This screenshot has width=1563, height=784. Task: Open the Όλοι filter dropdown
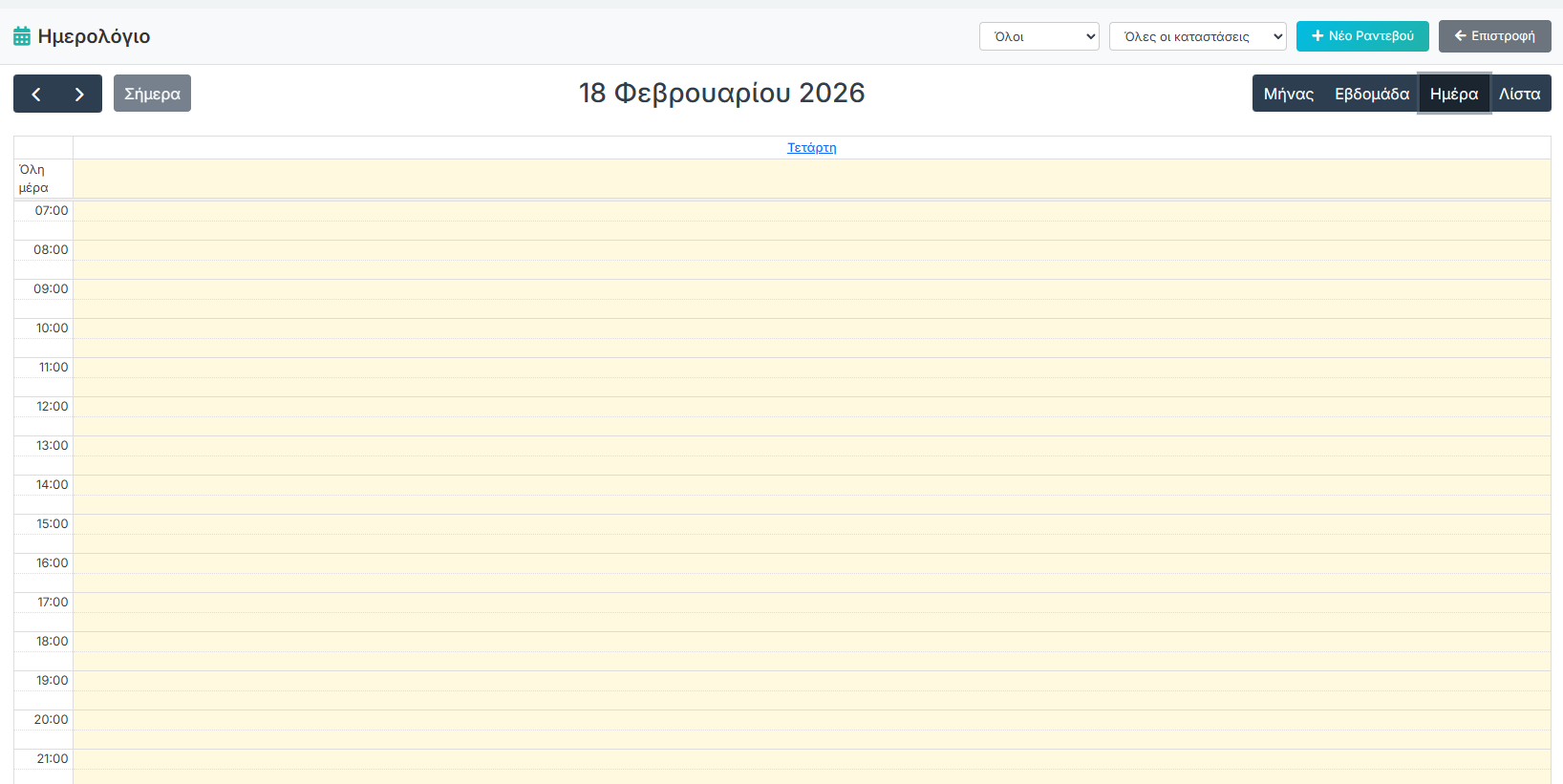click(1038, 36)
